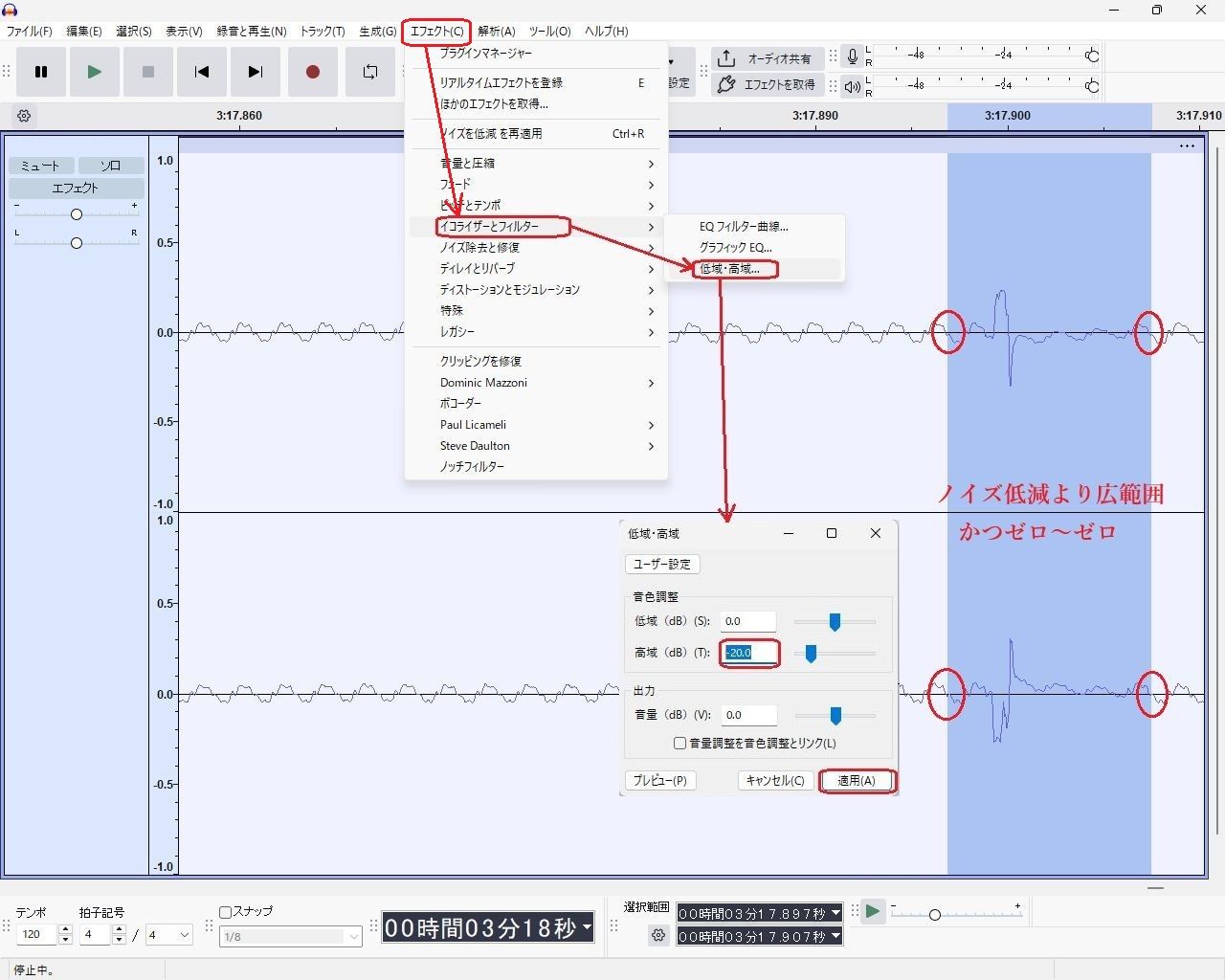Toggle the ソロ track button
Screen dimensions: 1225x980
[x=110, y=166]
